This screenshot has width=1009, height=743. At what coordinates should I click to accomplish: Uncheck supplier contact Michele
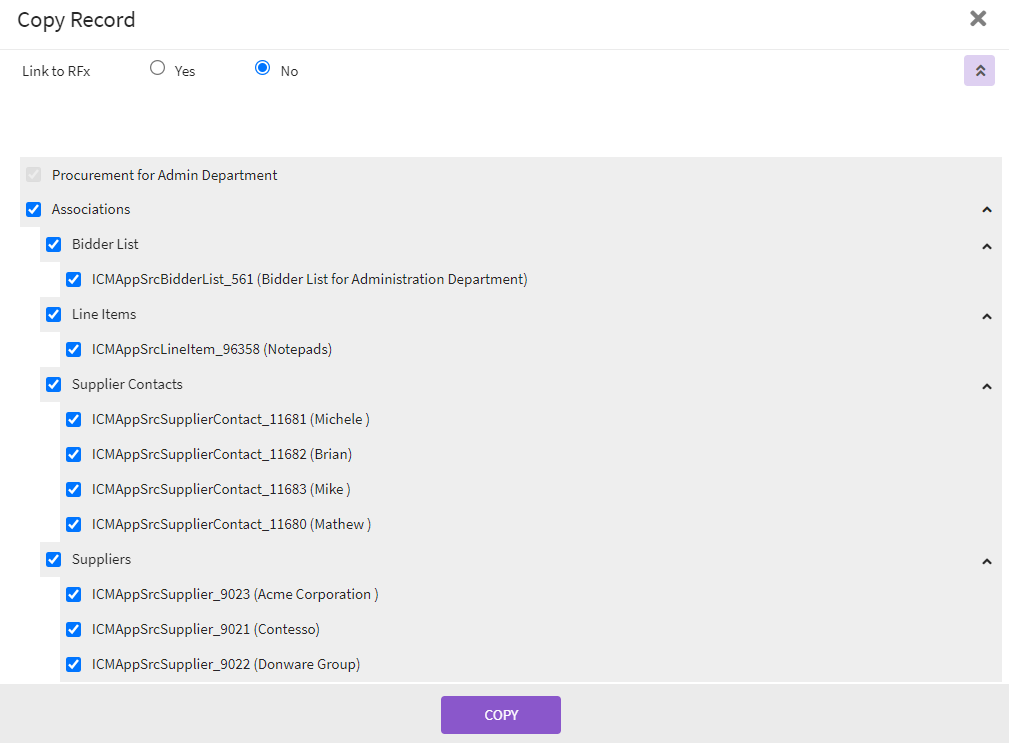tap(74, 420)
